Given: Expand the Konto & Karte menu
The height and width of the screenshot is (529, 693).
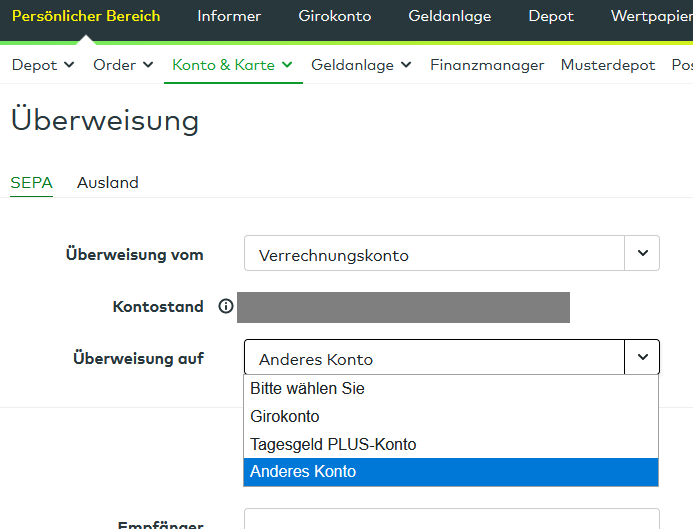Looking at the screenshot, I should point(232,65).
